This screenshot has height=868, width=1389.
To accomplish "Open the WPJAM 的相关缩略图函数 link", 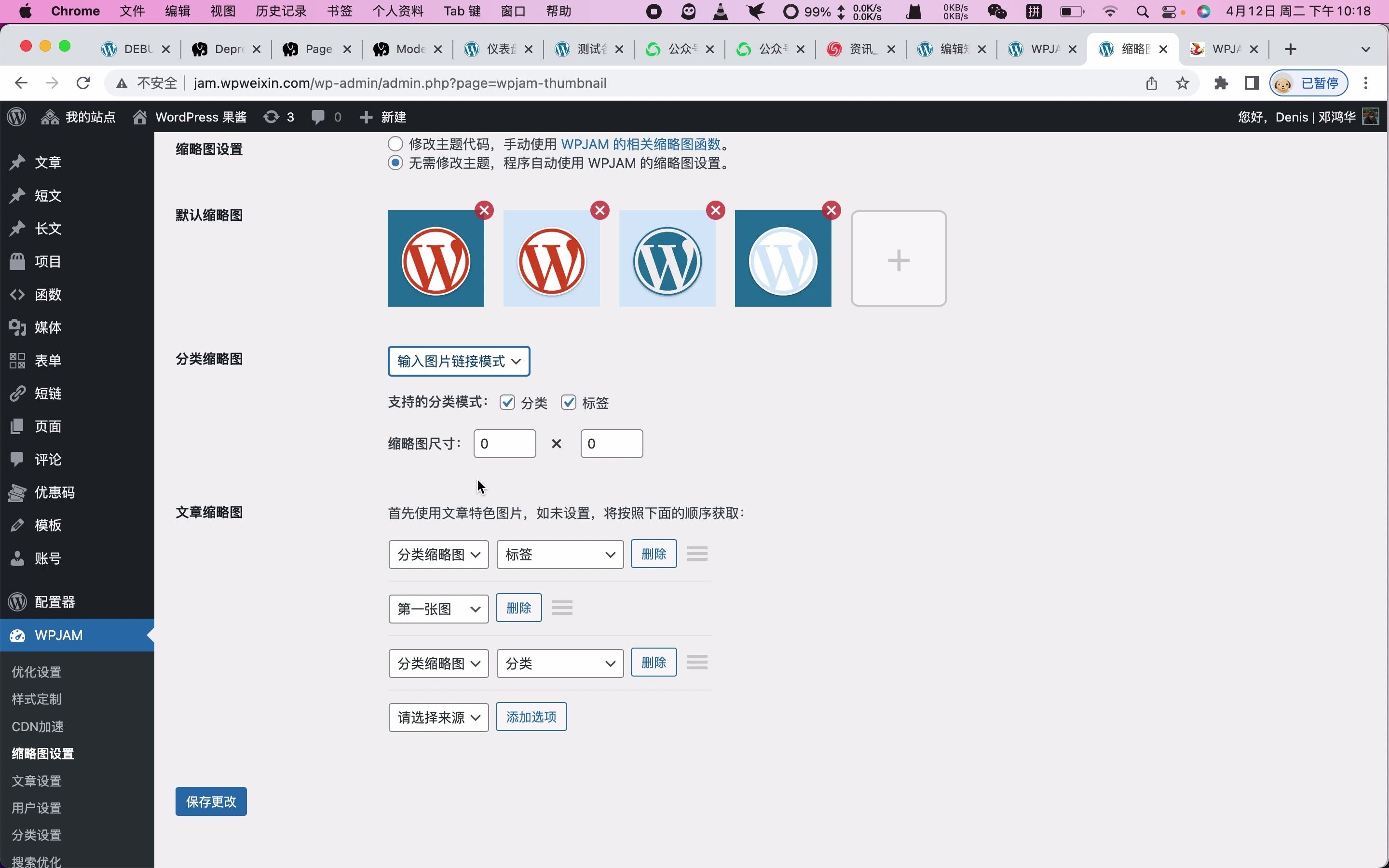I will point(640,144).
